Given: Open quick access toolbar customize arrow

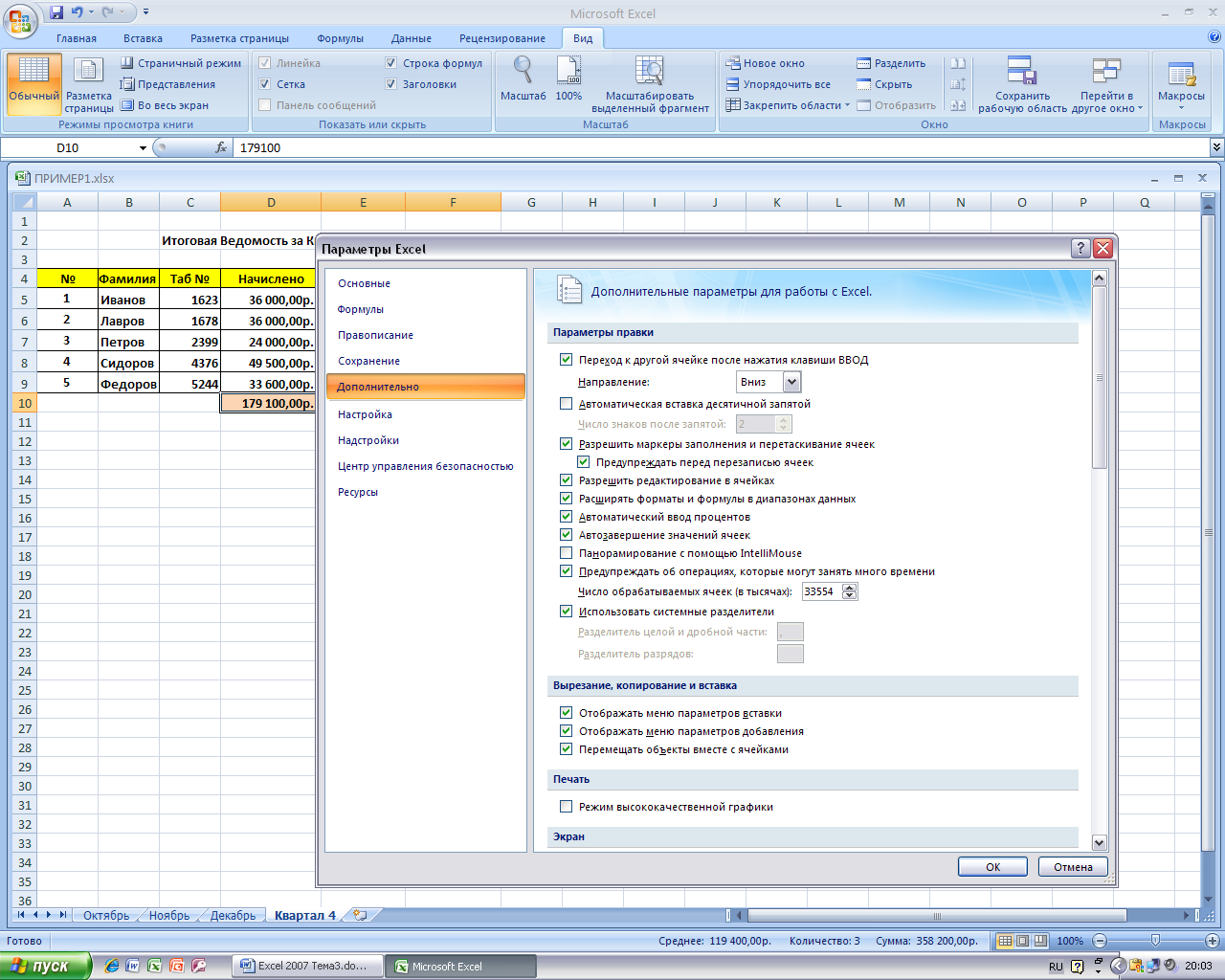Looking at the screenshot, I should [x=145, y=13].
